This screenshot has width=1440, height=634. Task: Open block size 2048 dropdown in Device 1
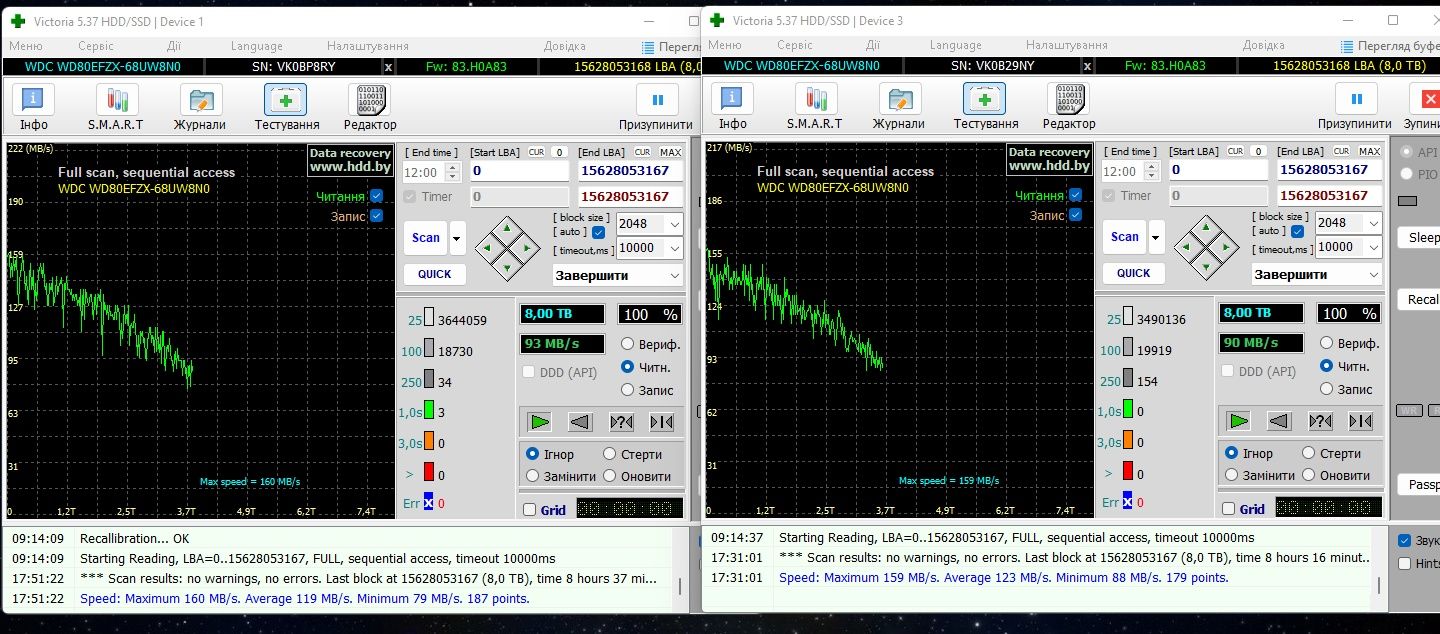pyautogui.click(x=674, y=224)
